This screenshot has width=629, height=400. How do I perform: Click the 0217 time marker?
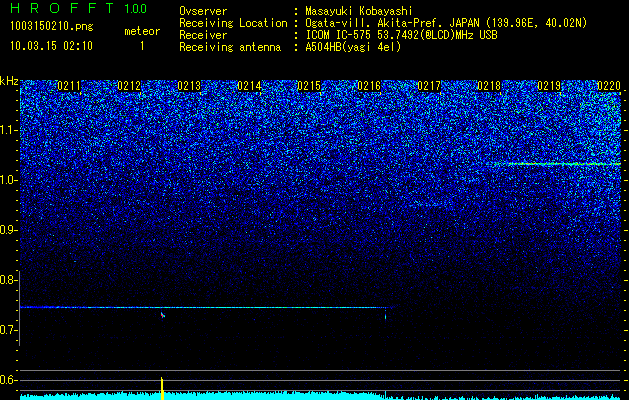click(x=429, y=86)
